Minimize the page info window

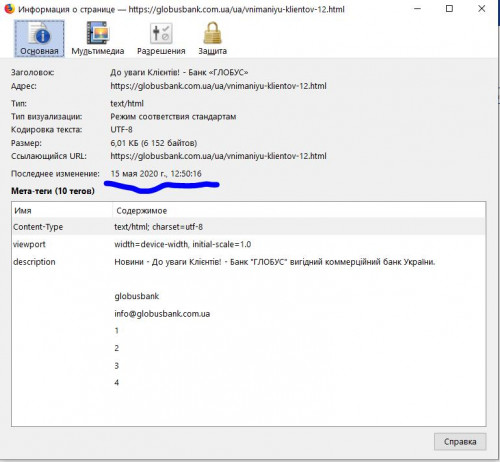[417, 9]
